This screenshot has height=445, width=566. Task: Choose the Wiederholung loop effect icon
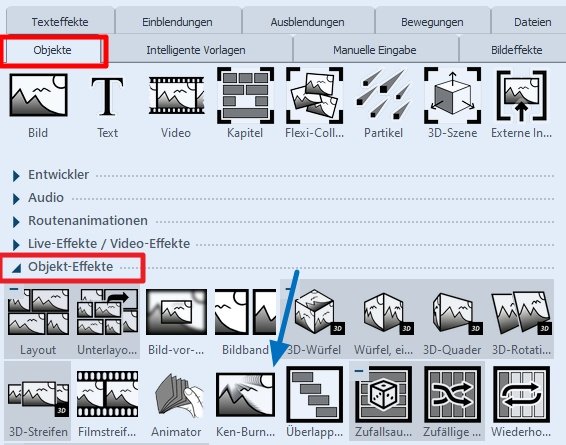pyautogui.click(x=521, y=394)
